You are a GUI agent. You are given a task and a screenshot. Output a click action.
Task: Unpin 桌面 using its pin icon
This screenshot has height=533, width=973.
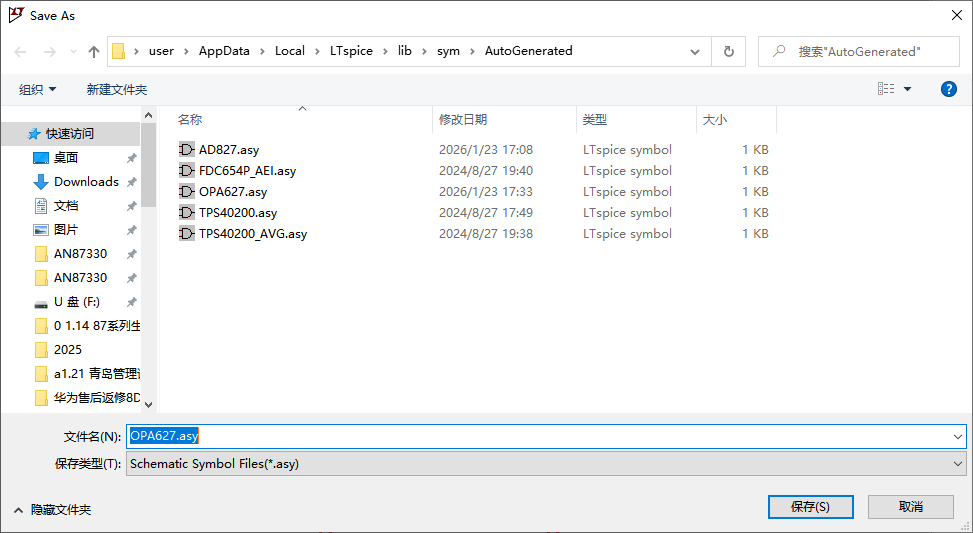[x=132, y=158]
